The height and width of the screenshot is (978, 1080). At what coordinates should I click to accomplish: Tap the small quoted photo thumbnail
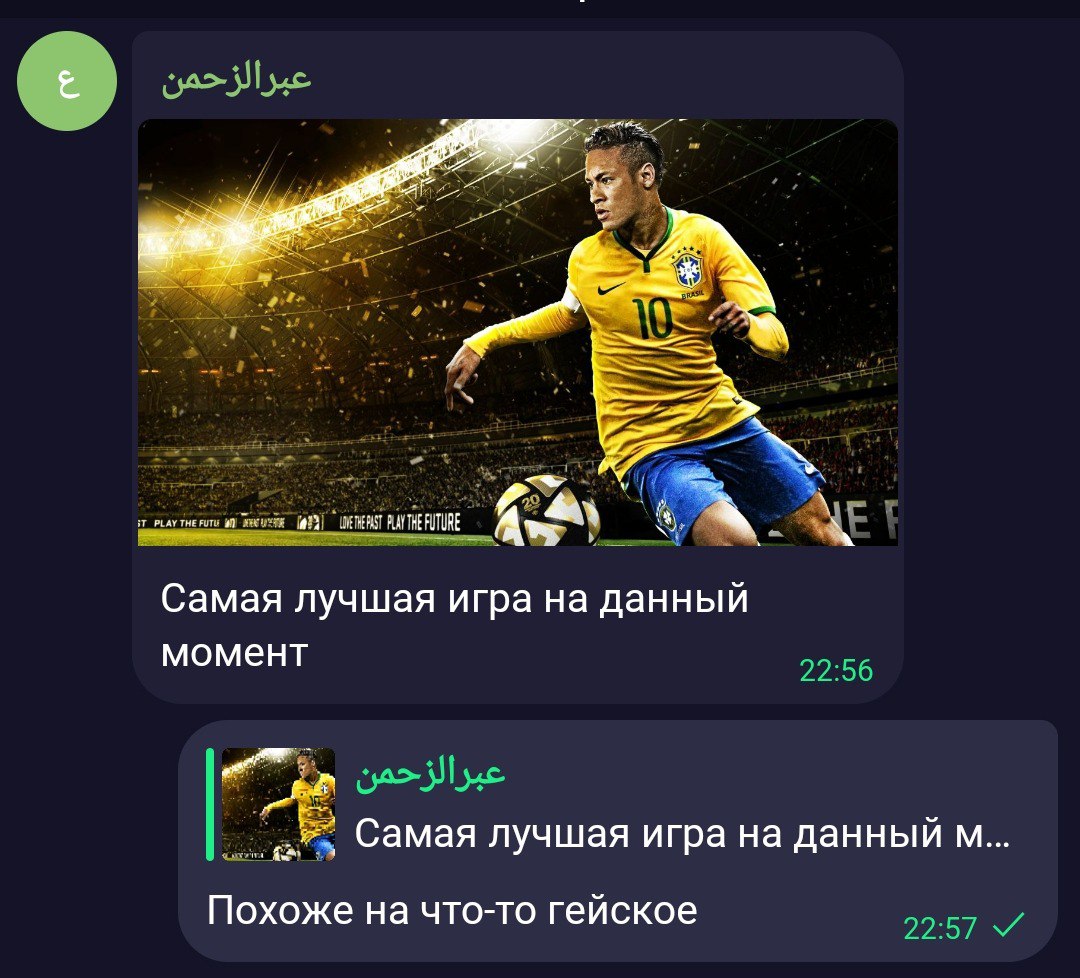[x=278, y=804]
